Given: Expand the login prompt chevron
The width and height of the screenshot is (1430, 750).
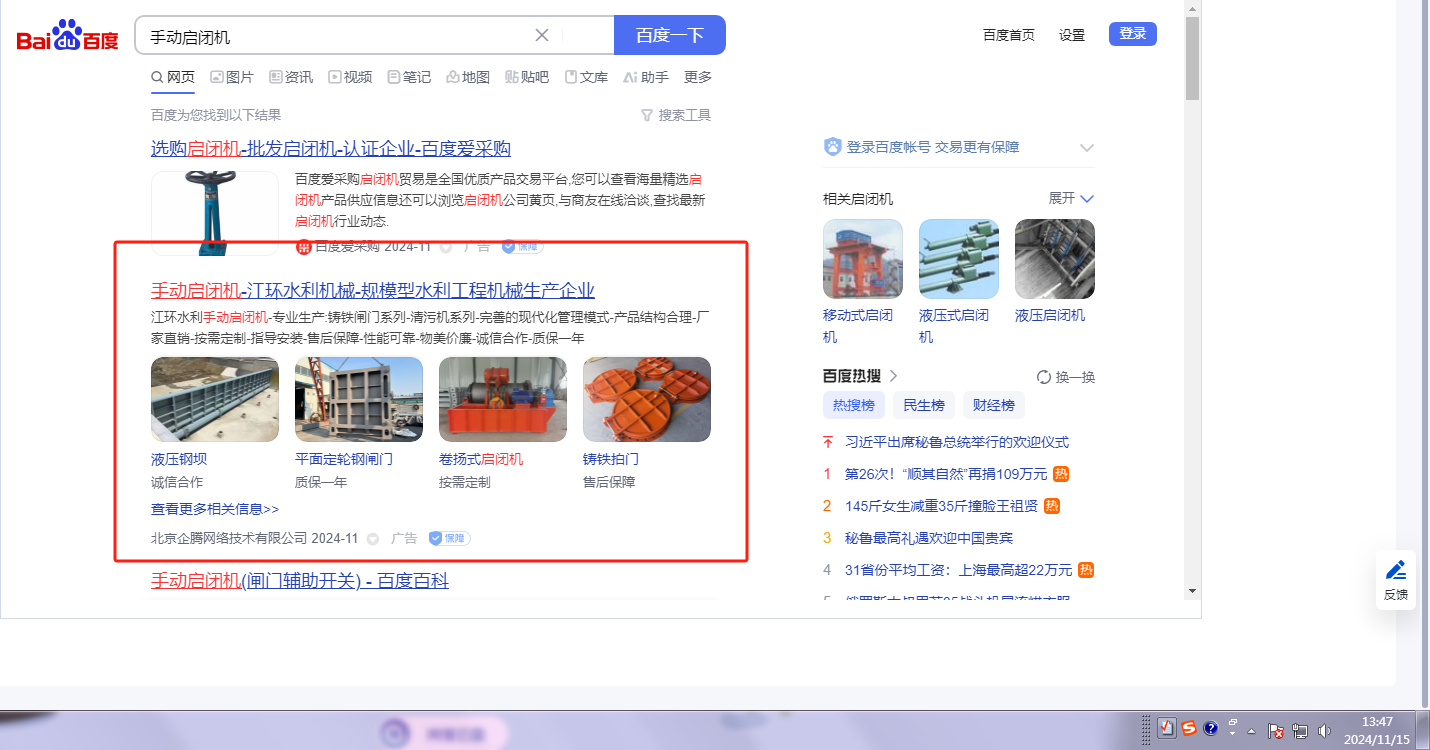Looking at the screenshot, I should 1087,148.
